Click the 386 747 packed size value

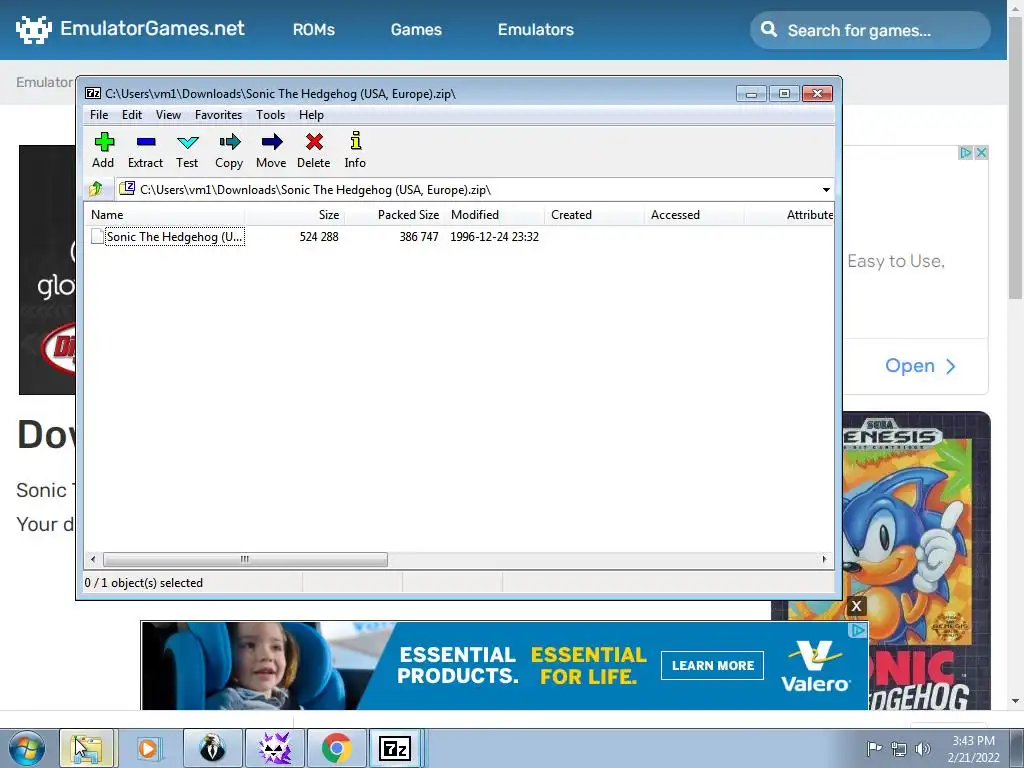pos(419,236)
